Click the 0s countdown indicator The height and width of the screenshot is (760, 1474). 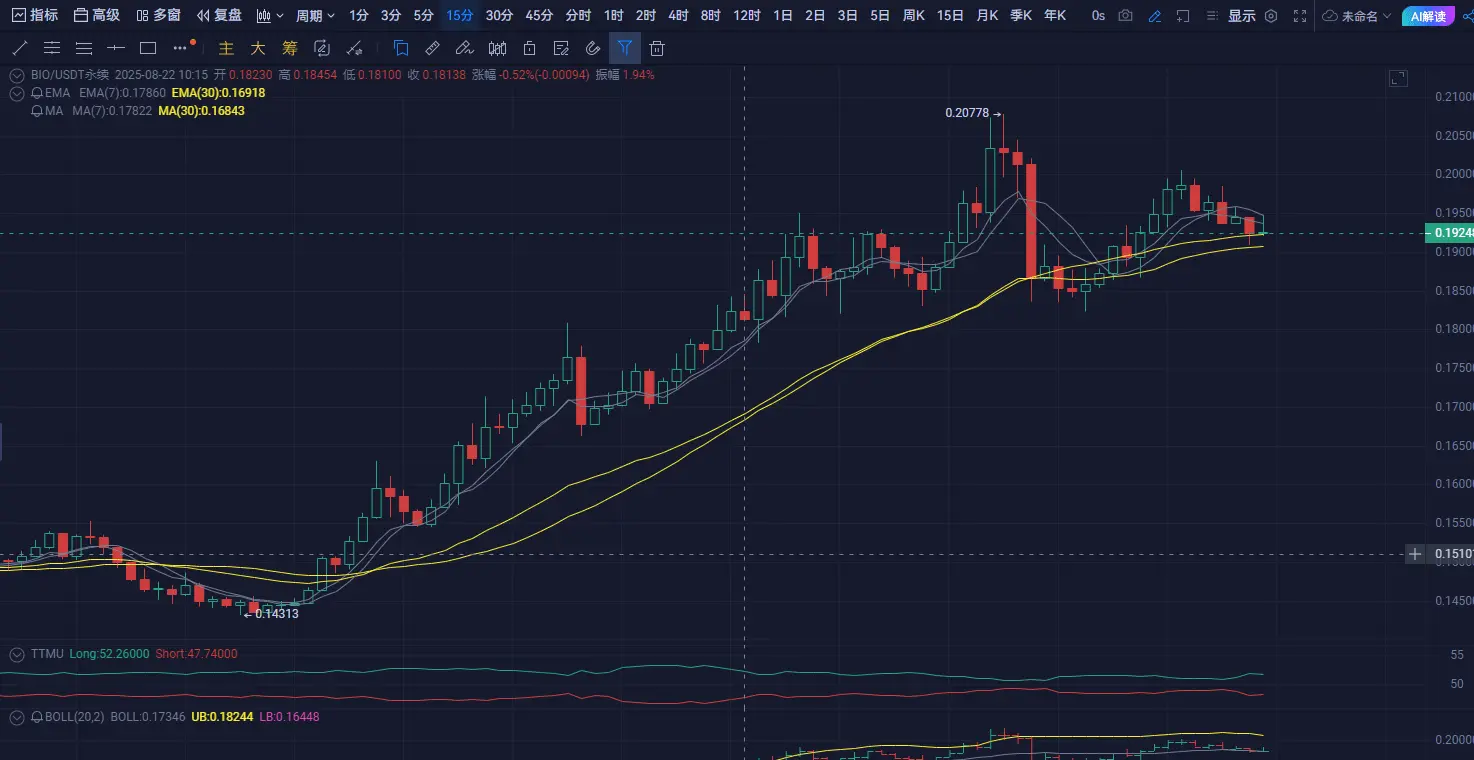point(1098,16)
